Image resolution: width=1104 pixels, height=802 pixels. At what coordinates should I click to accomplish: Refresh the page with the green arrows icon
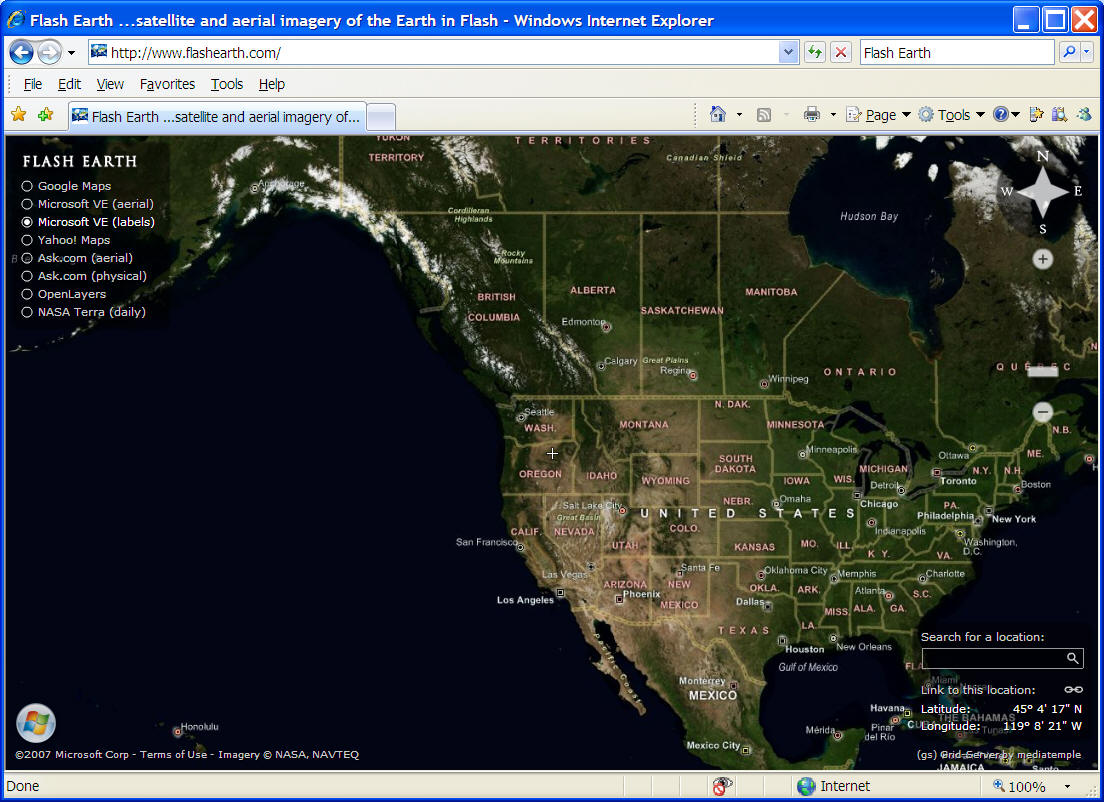815,52
